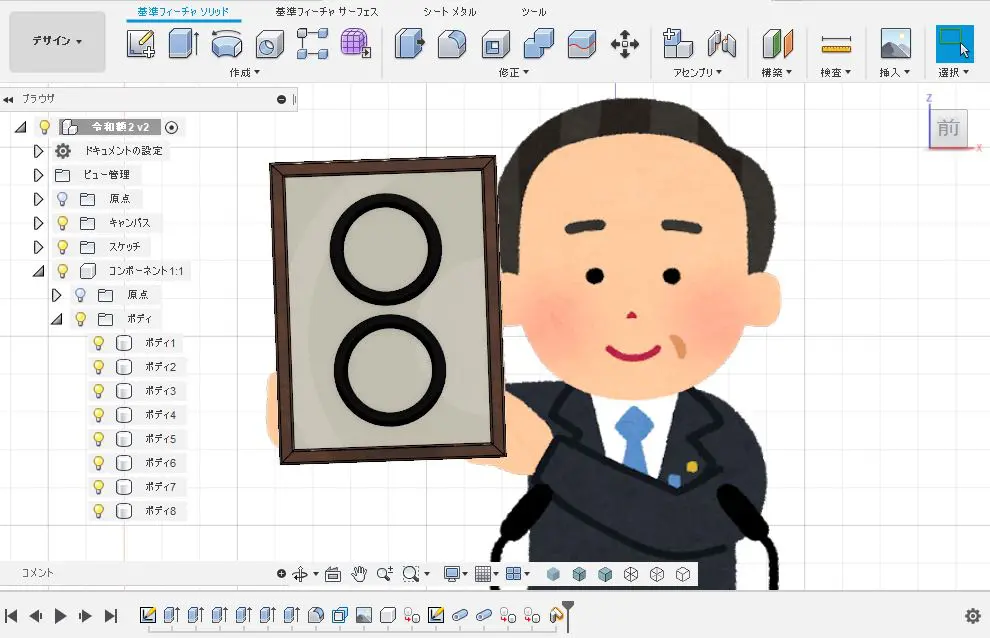Viewport: 990px width, 638px height.
Task: Click the Insert Image tool under 挿入
Action: coord(895,45)
